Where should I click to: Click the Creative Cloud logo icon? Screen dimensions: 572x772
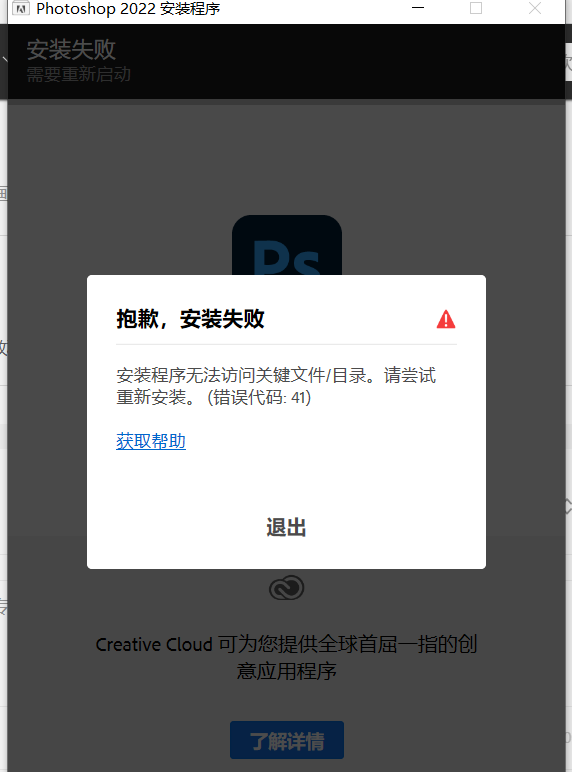(286, 587)
